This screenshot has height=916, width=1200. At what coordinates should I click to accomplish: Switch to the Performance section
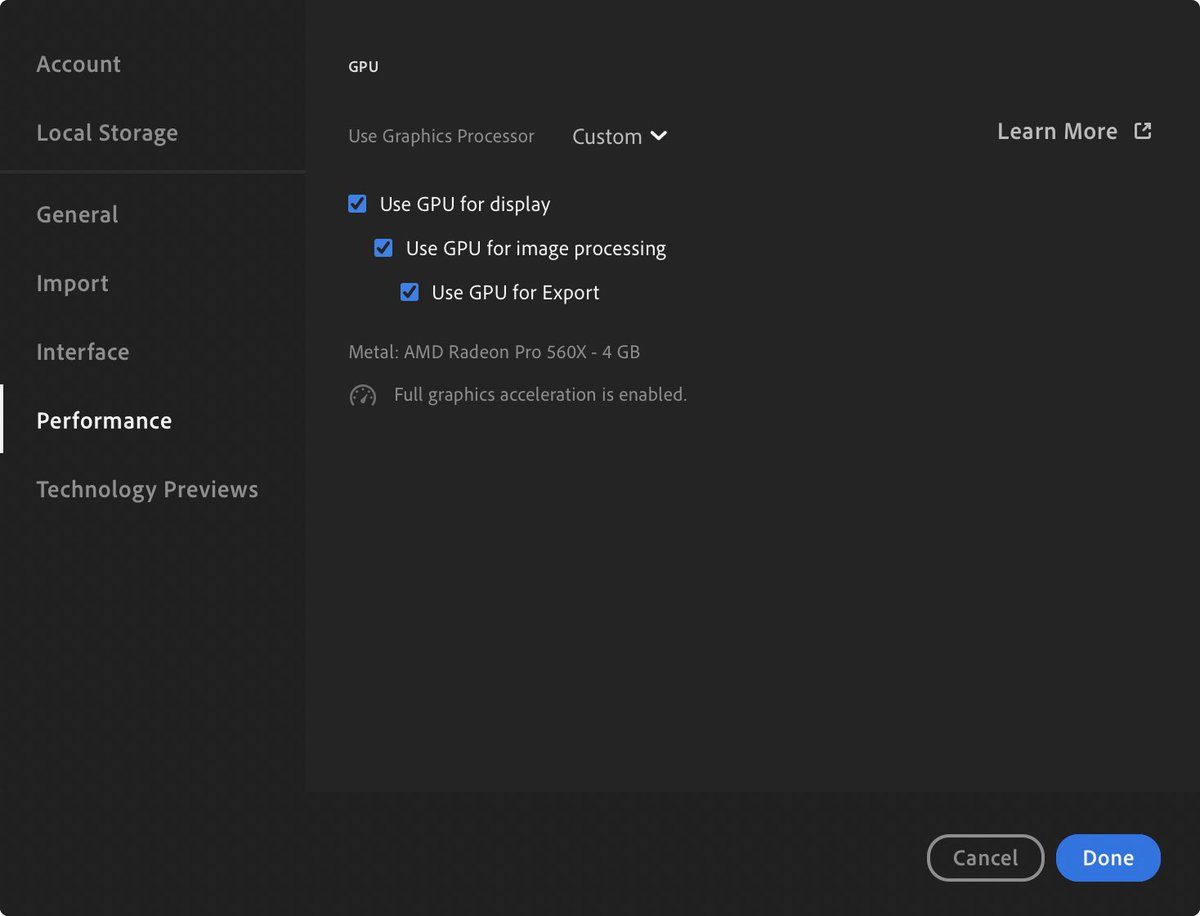(104, 420)
